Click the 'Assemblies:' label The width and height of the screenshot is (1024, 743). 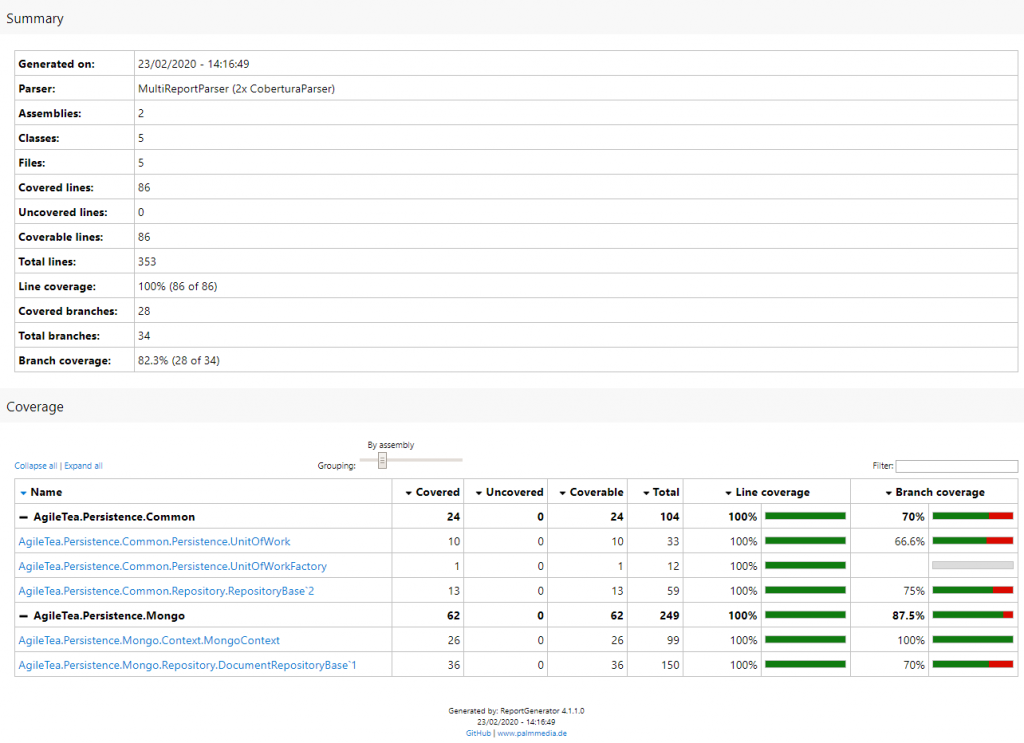point(50,114)
